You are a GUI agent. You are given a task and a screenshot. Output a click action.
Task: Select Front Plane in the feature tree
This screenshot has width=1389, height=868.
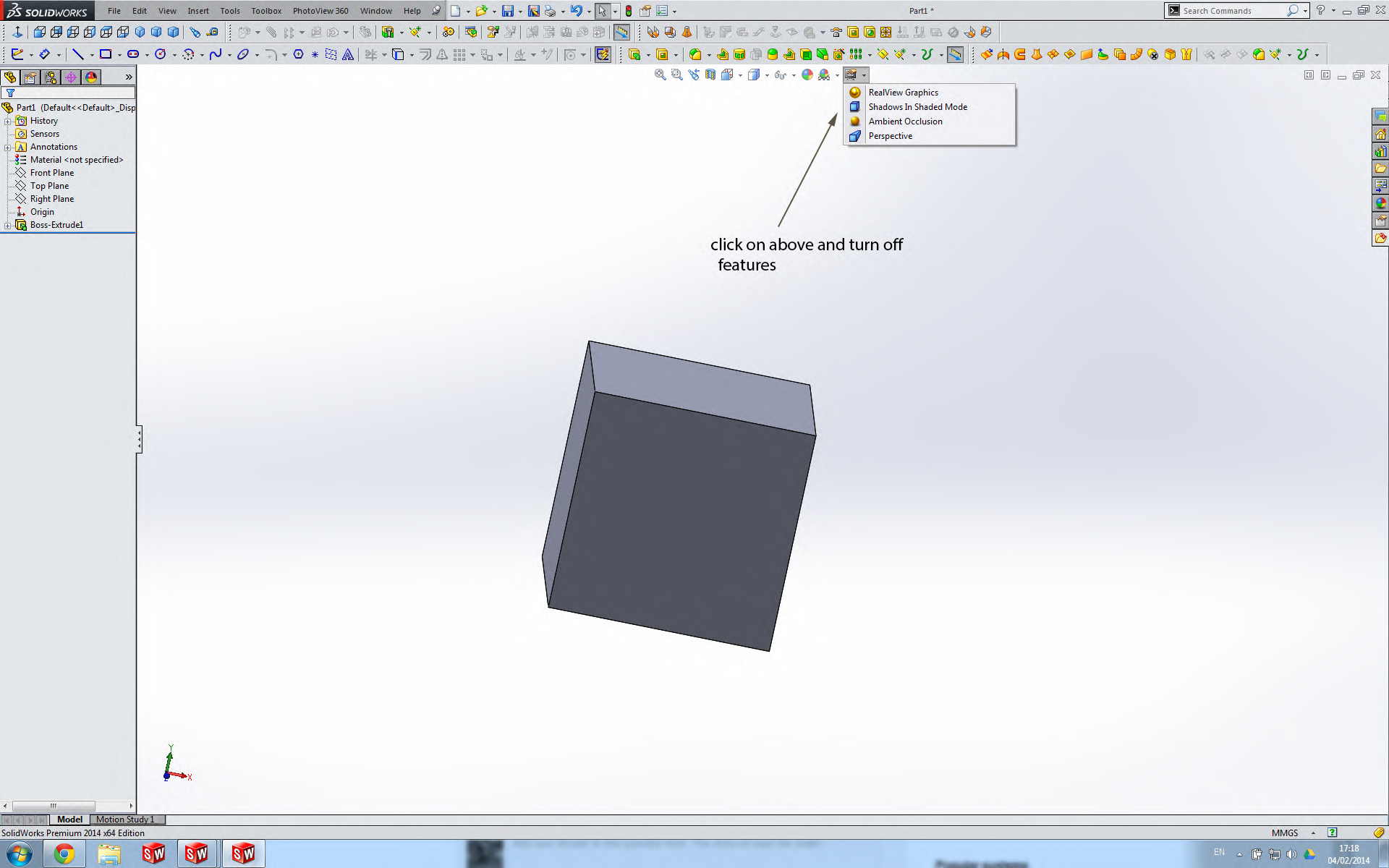point(51,173)
